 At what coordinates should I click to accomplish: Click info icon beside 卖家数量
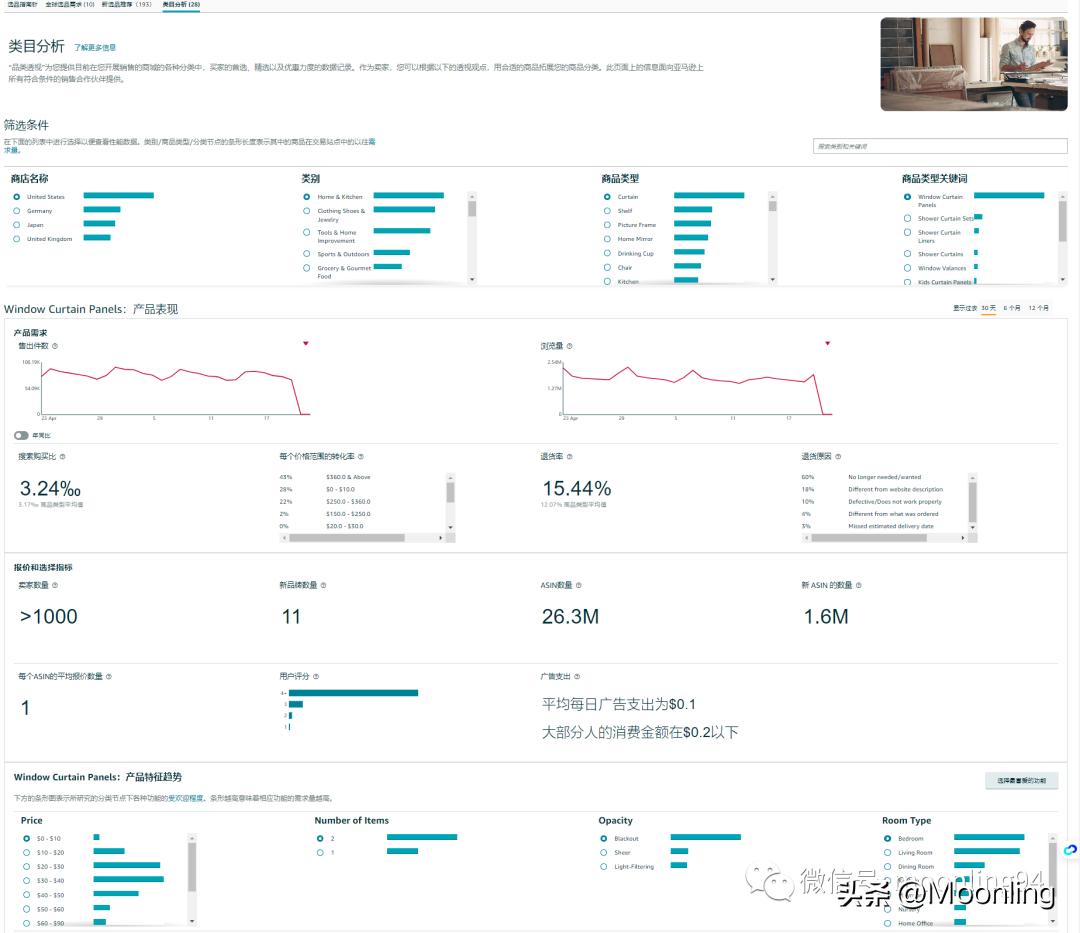(x=55, y=585)
